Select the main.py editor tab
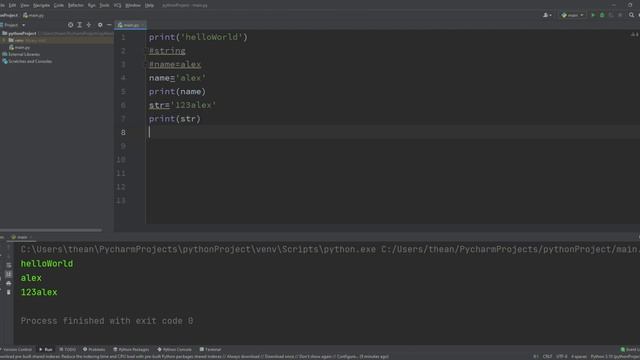 131,25
